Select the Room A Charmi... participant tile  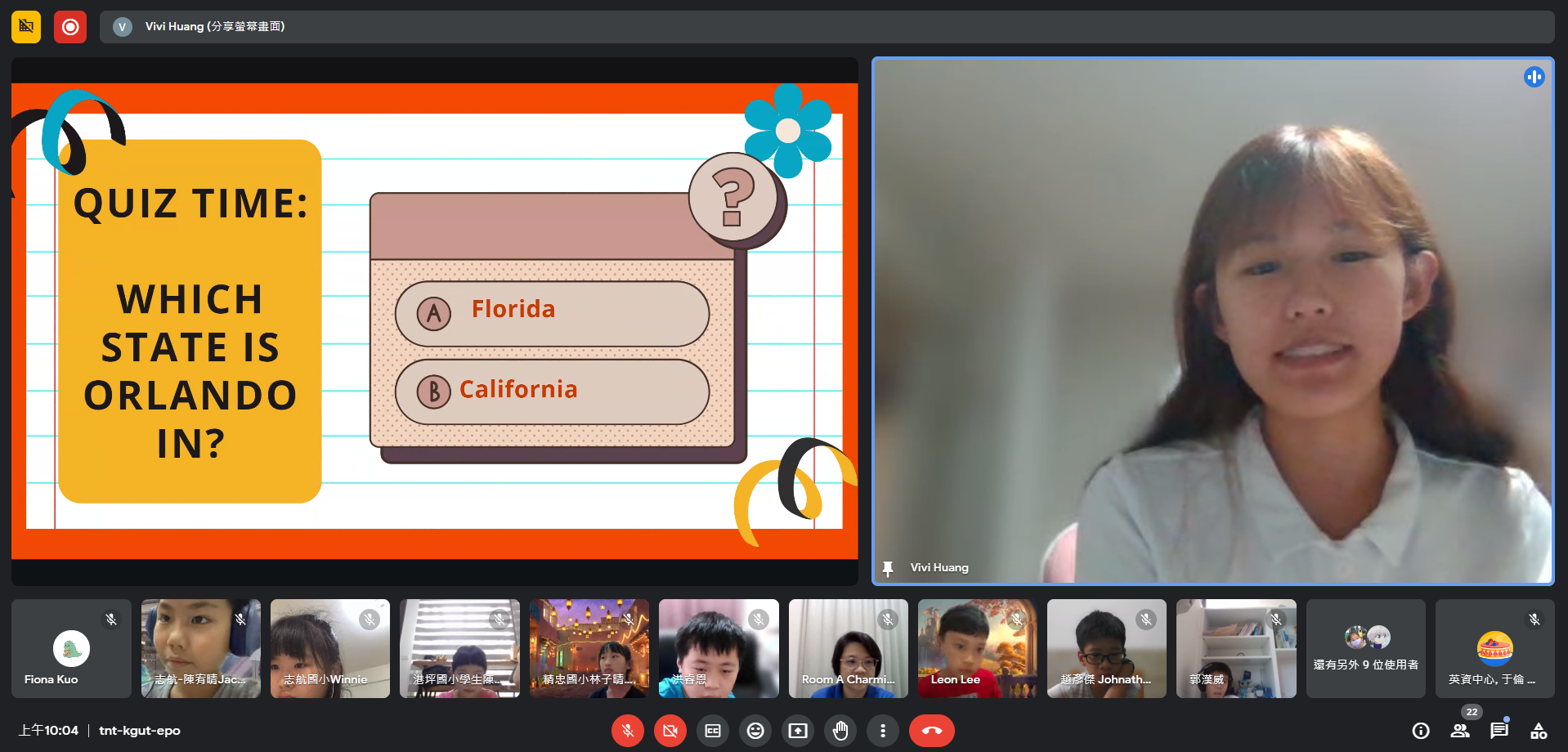click(849, 649)
